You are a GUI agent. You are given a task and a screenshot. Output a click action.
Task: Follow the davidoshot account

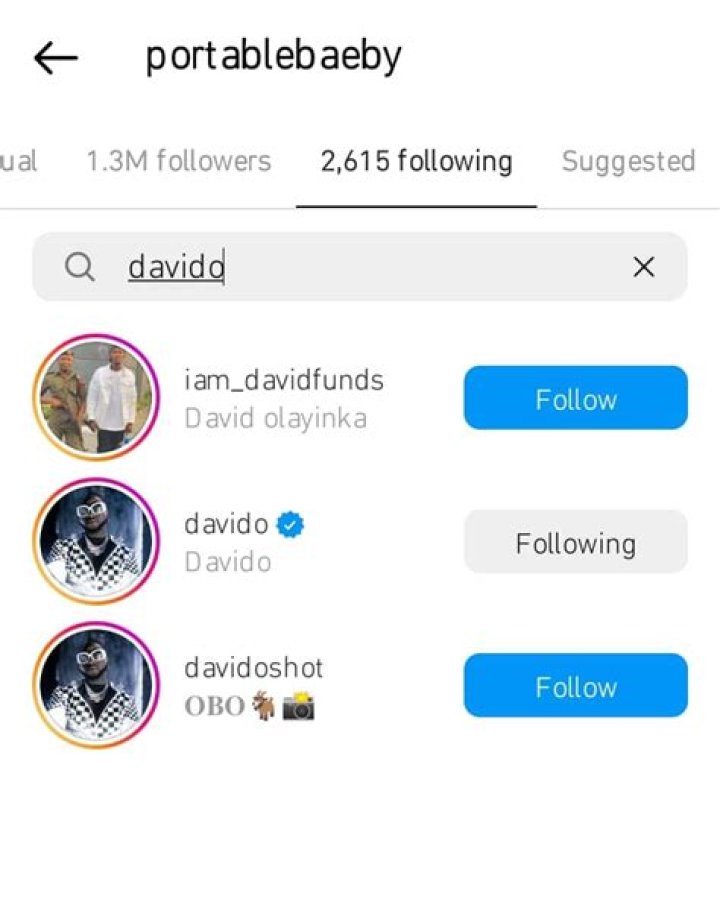coord(576,685)
